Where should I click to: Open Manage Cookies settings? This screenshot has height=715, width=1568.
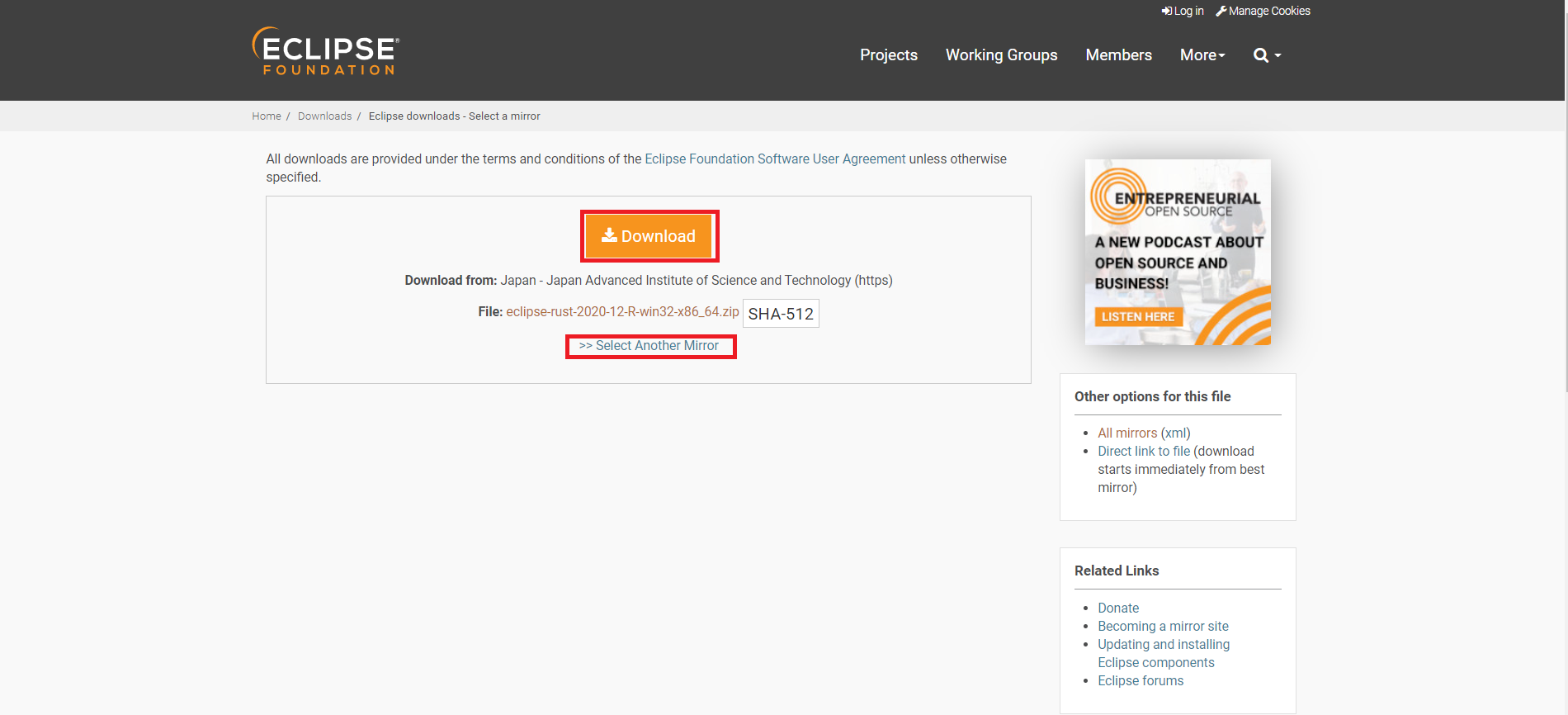pyautogui.click(x=1263, y=11)
